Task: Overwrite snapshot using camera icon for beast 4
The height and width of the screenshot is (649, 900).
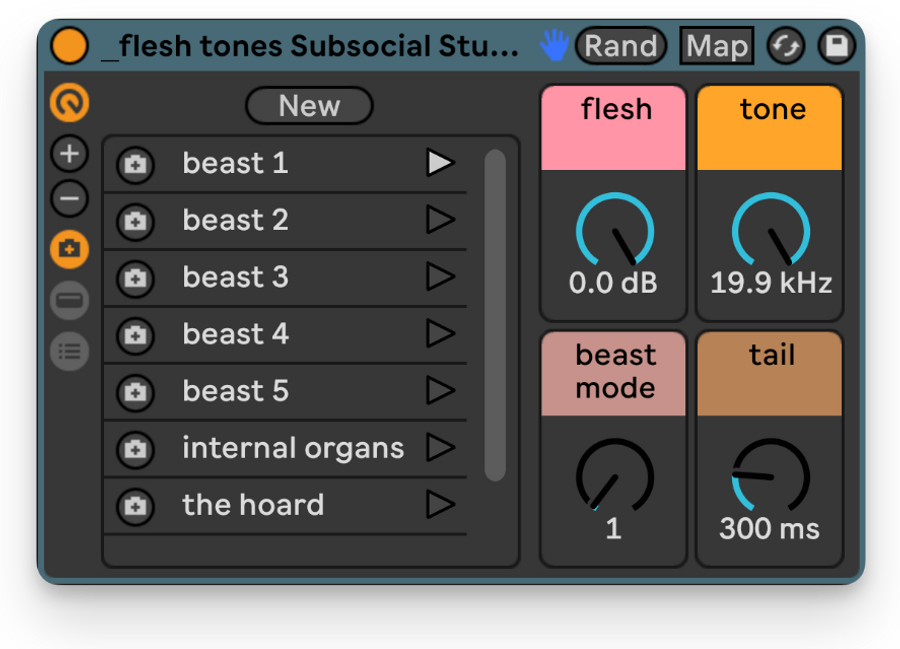Action: 135,336
